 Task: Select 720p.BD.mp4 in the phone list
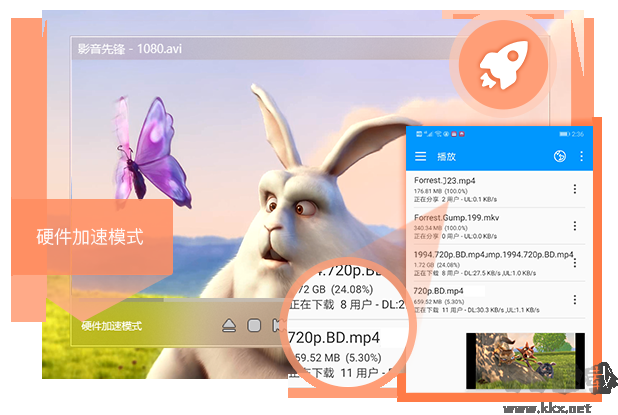[x=438, y=291]
